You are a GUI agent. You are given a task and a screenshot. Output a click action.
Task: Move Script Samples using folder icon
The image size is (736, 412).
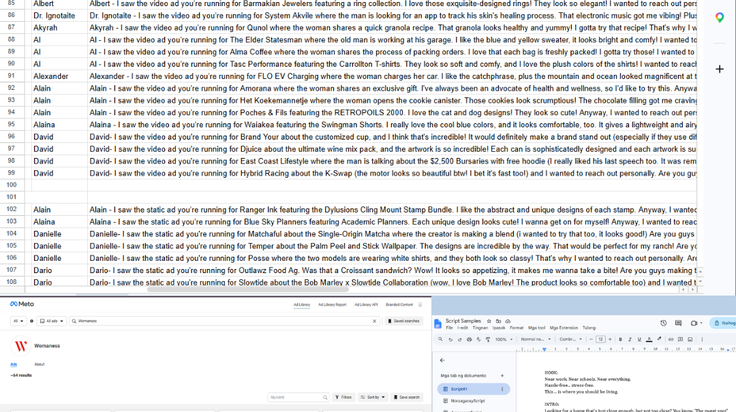pos(498,321)
